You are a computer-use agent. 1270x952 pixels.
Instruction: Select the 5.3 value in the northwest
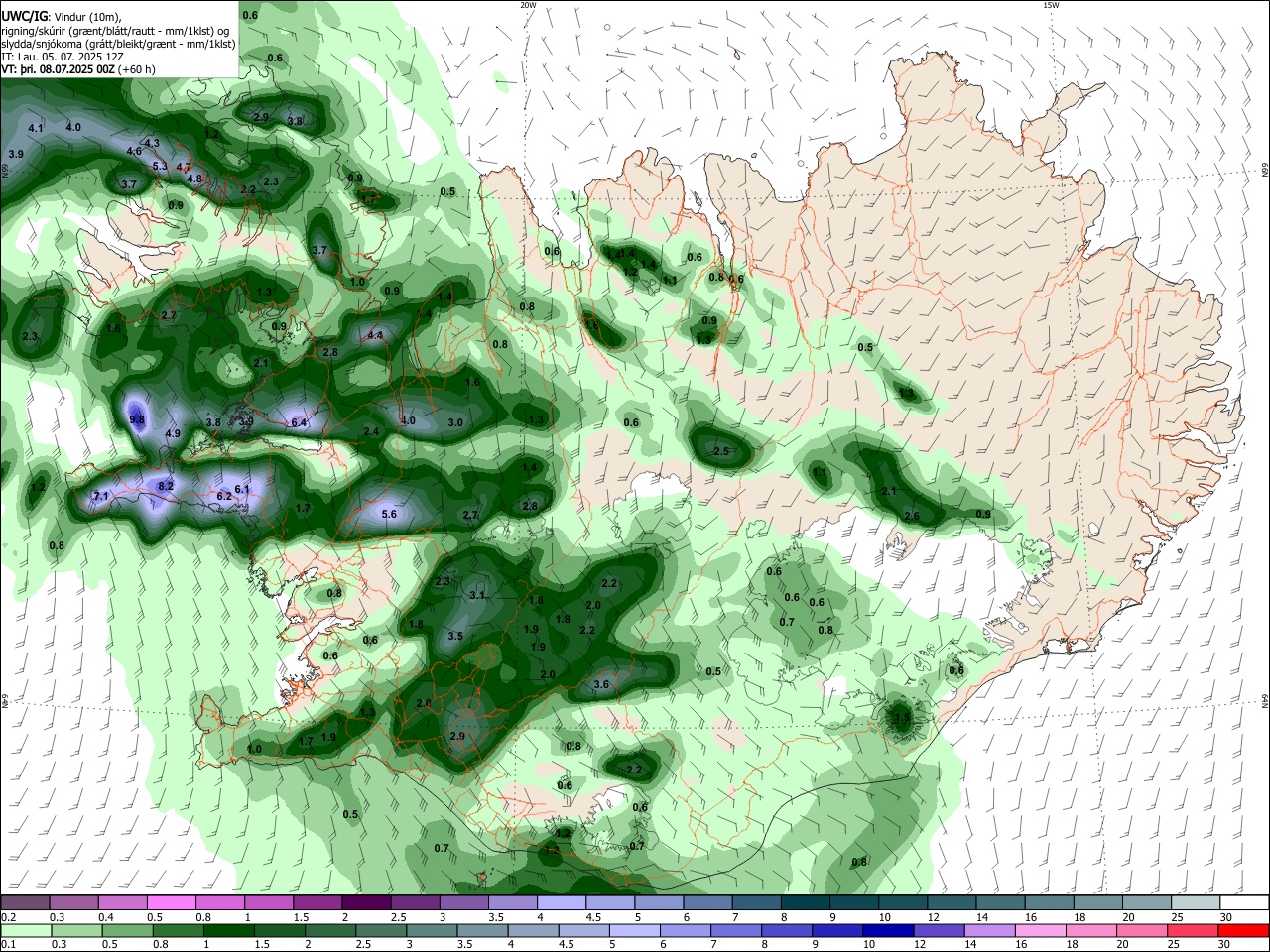click(x=161, y=166)
